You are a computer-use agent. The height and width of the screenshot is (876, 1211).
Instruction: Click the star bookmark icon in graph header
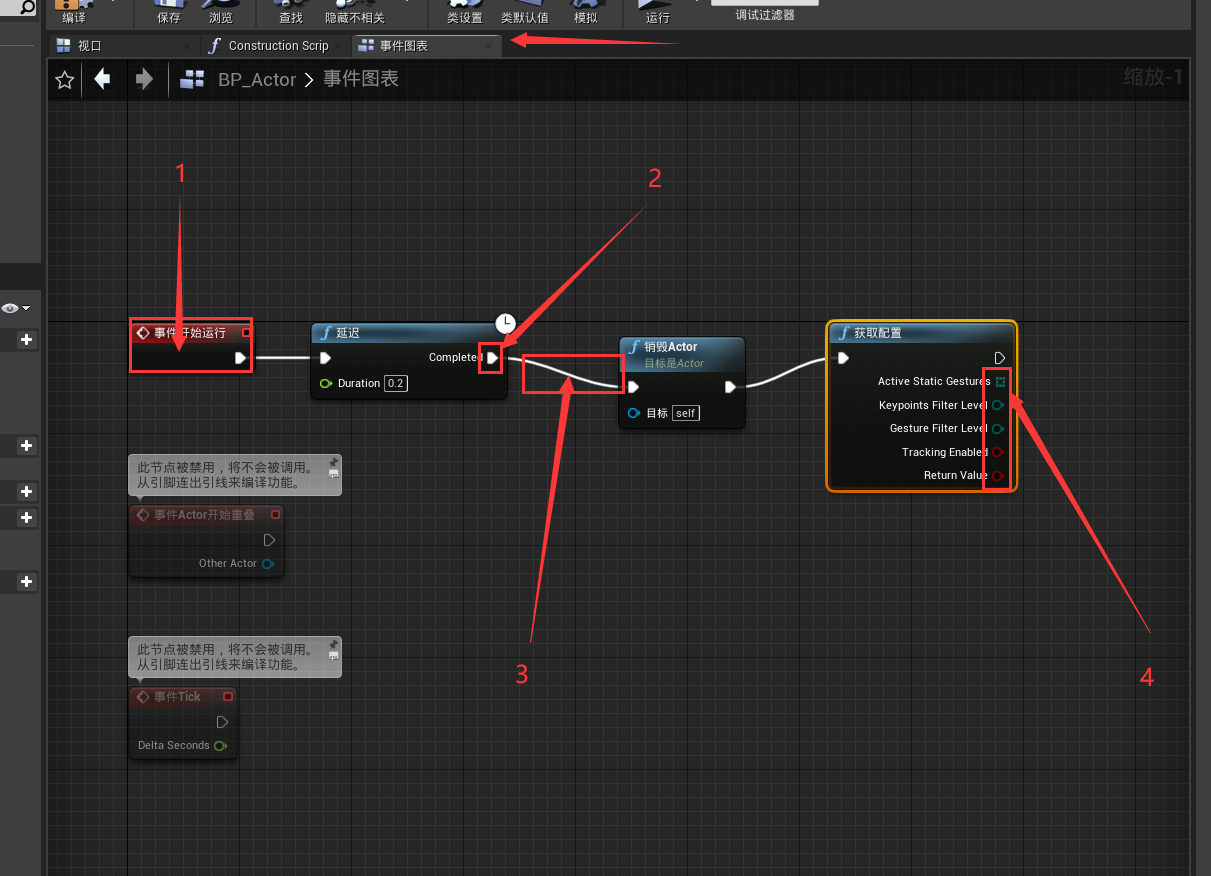[x=65, y=80]
